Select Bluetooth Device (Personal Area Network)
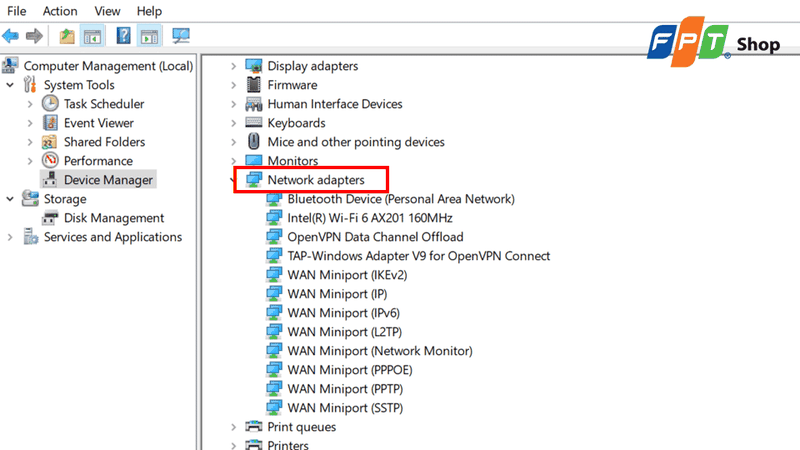The image size is (800, 450). point(401,199)
